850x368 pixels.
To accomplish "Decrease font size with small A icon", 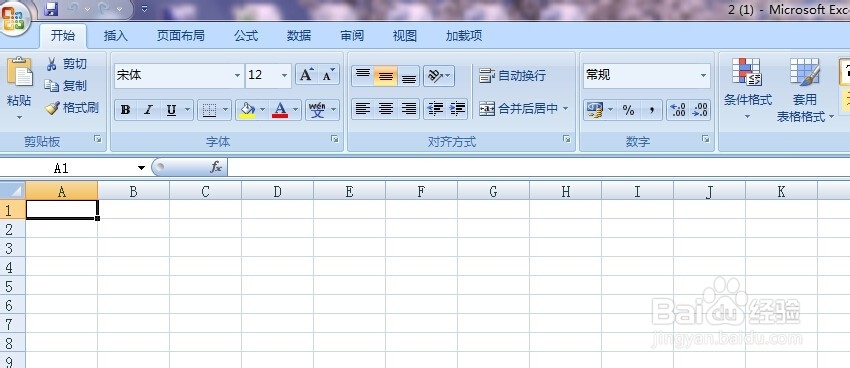I will pyautogui.click(x=328, y=75).
